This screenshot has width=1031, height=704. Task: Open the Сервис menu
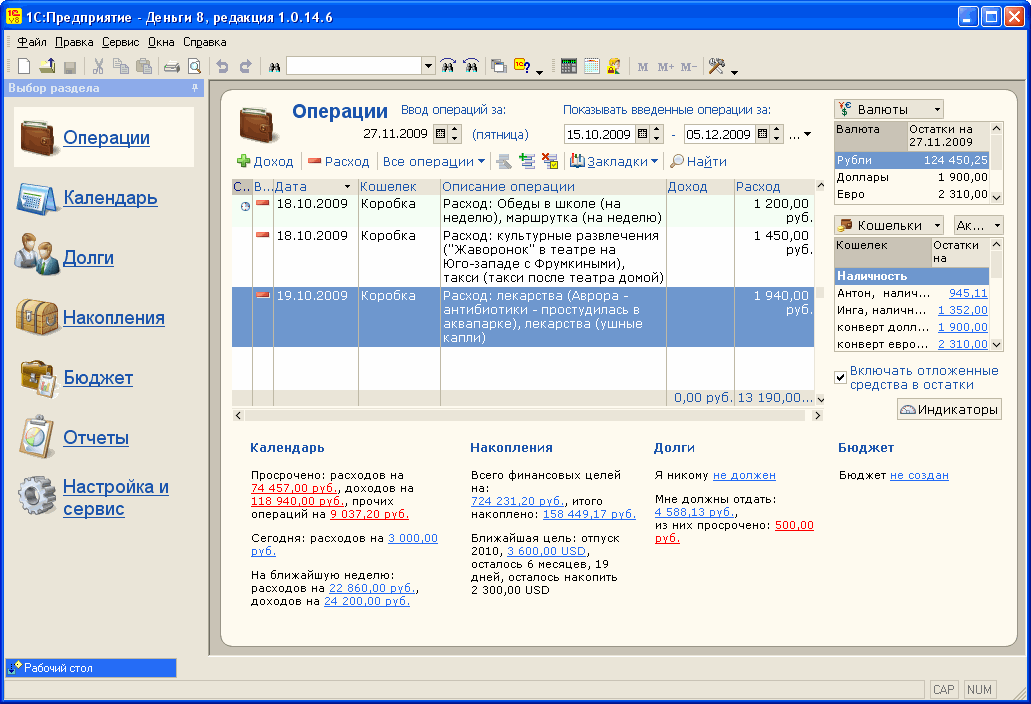click(x=120, y=42)
